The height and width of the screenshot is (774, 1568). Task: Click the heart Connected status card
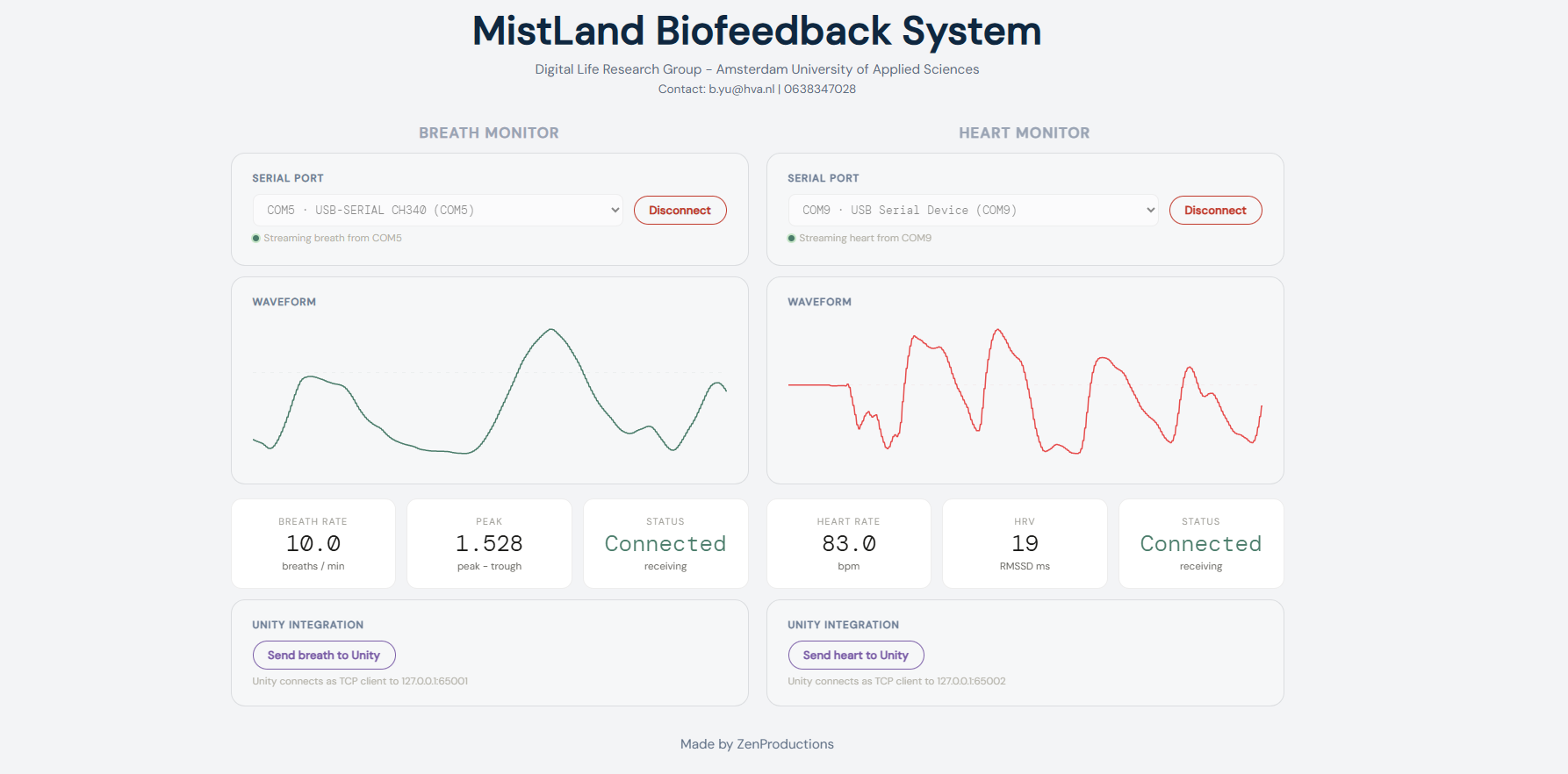[x=1201, y=544]
